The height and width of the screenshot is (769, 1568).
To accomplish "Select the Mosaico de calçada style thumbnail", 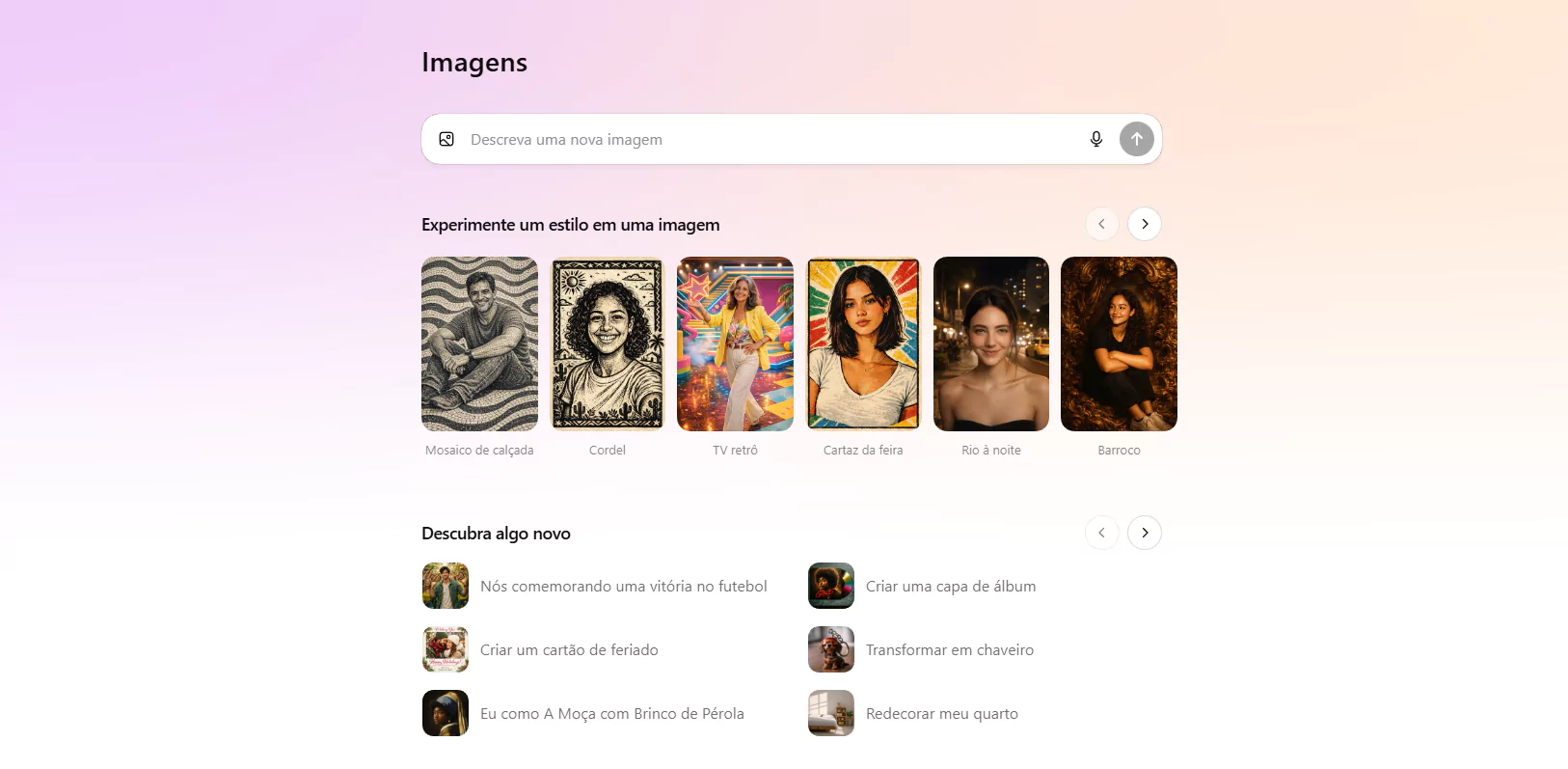I will pos(479,343).
